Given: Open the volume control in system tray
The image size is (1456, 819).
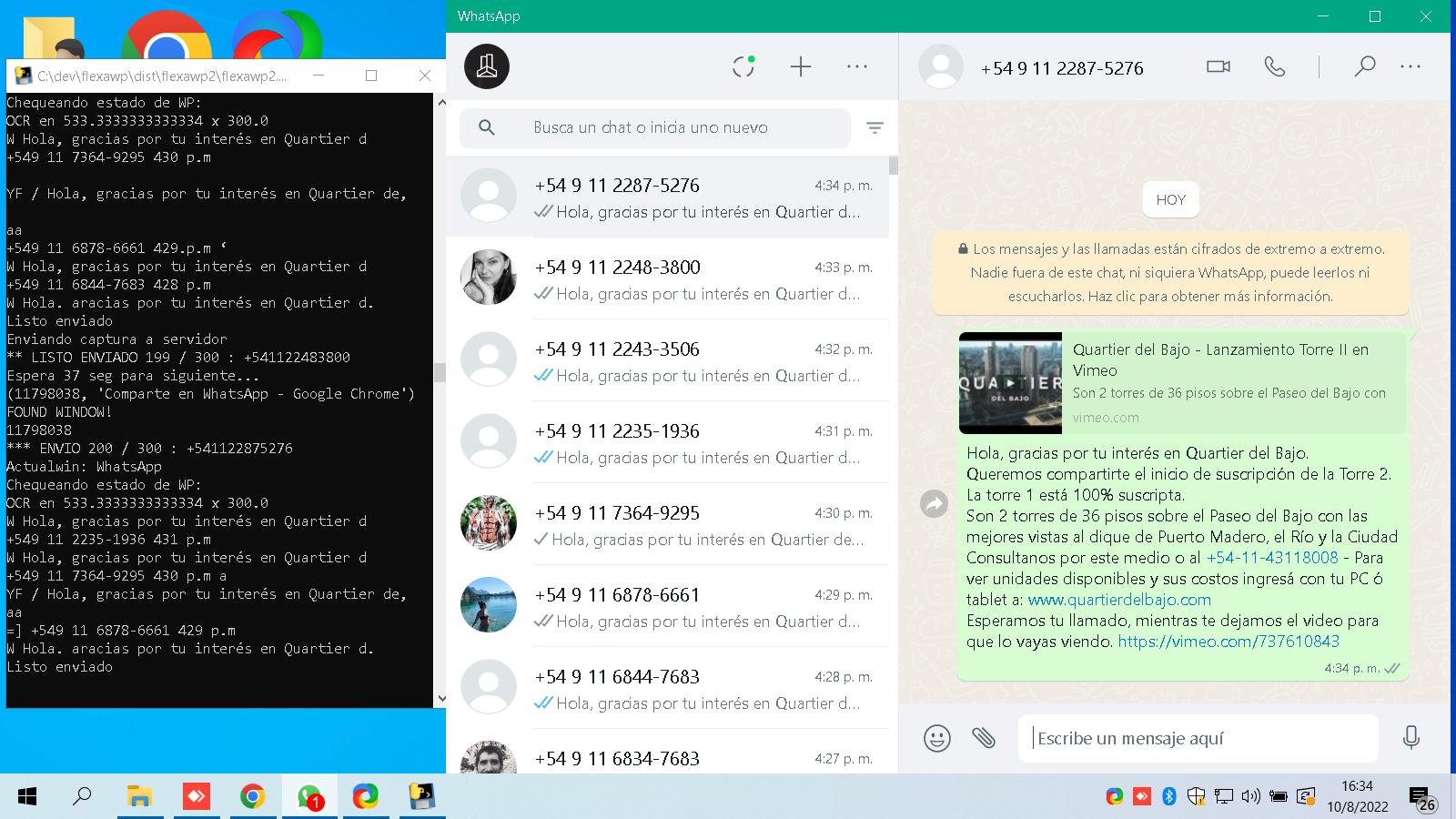Looking at the screenshot, I should pos(1251,797).
